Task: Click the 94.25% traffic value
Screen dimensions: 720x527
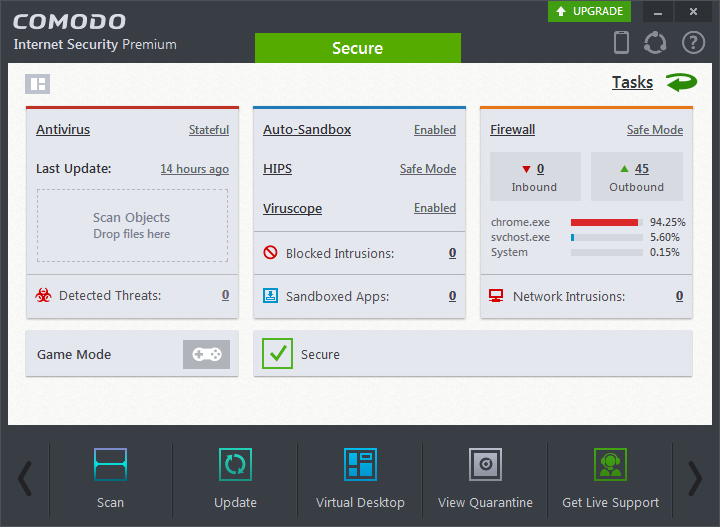Action: 668,222
